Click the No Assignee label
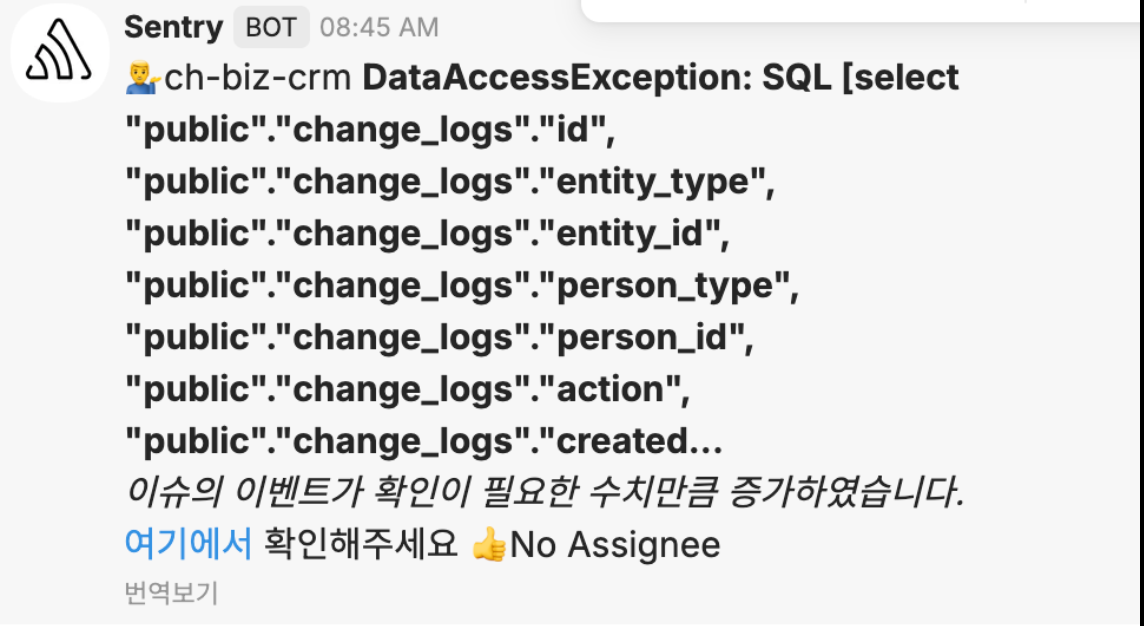 [615, 545]
